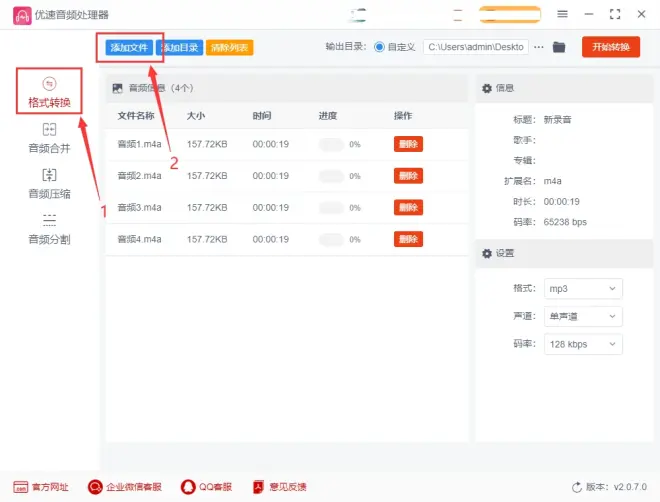Screen dimensions: 660x502
Task: Expand the 声道 channel dropdown
Action: click(583, 316)
